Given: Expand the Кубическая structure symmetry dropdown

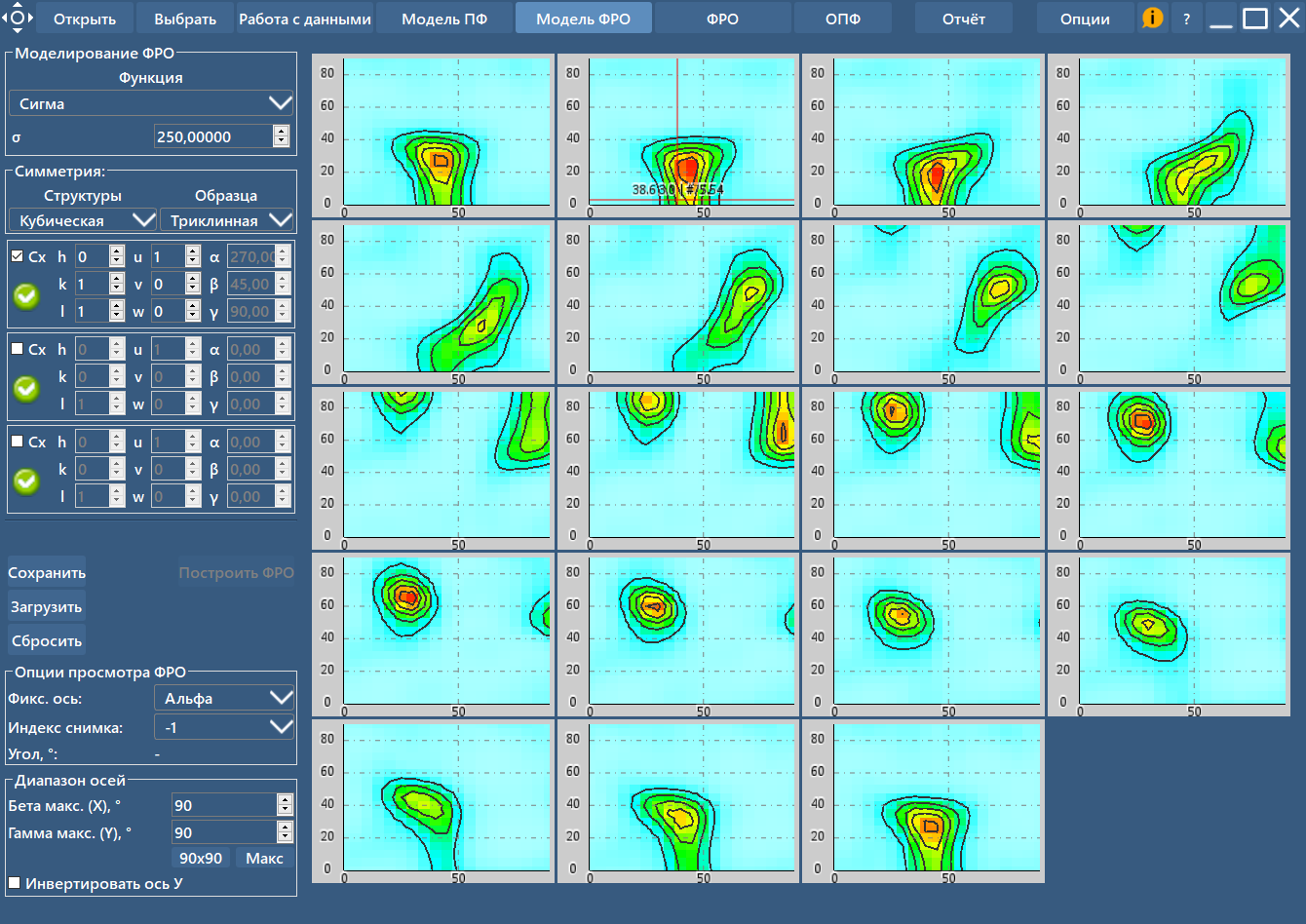Looking at the screenshot, I should (x=83, y=220).
